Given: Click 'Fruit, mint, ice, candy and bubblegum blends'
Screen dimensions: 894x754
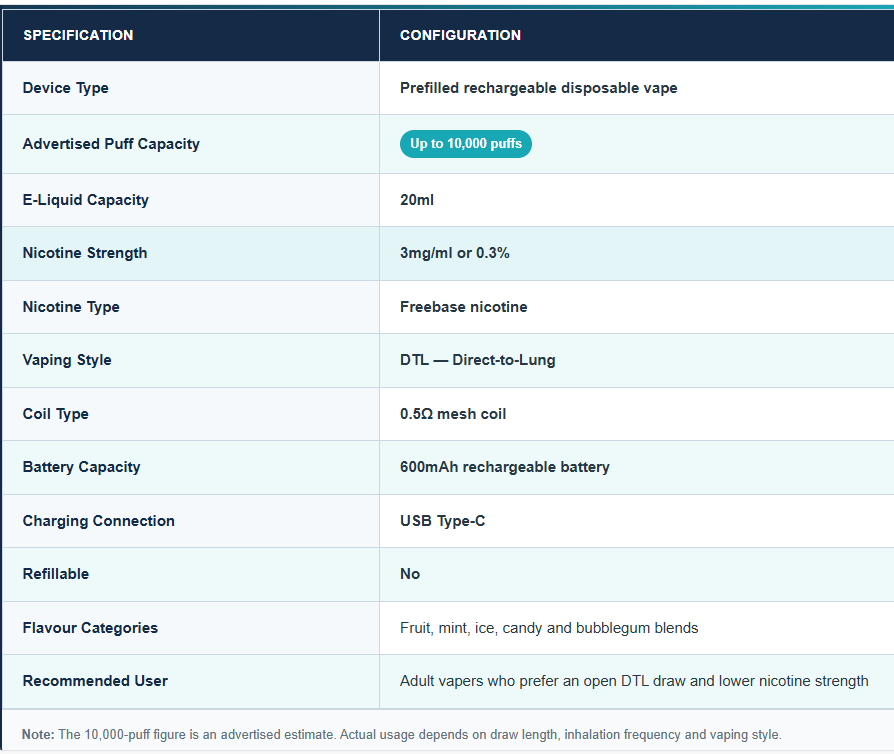Looking at the screenshot, I should coord(549,628).
